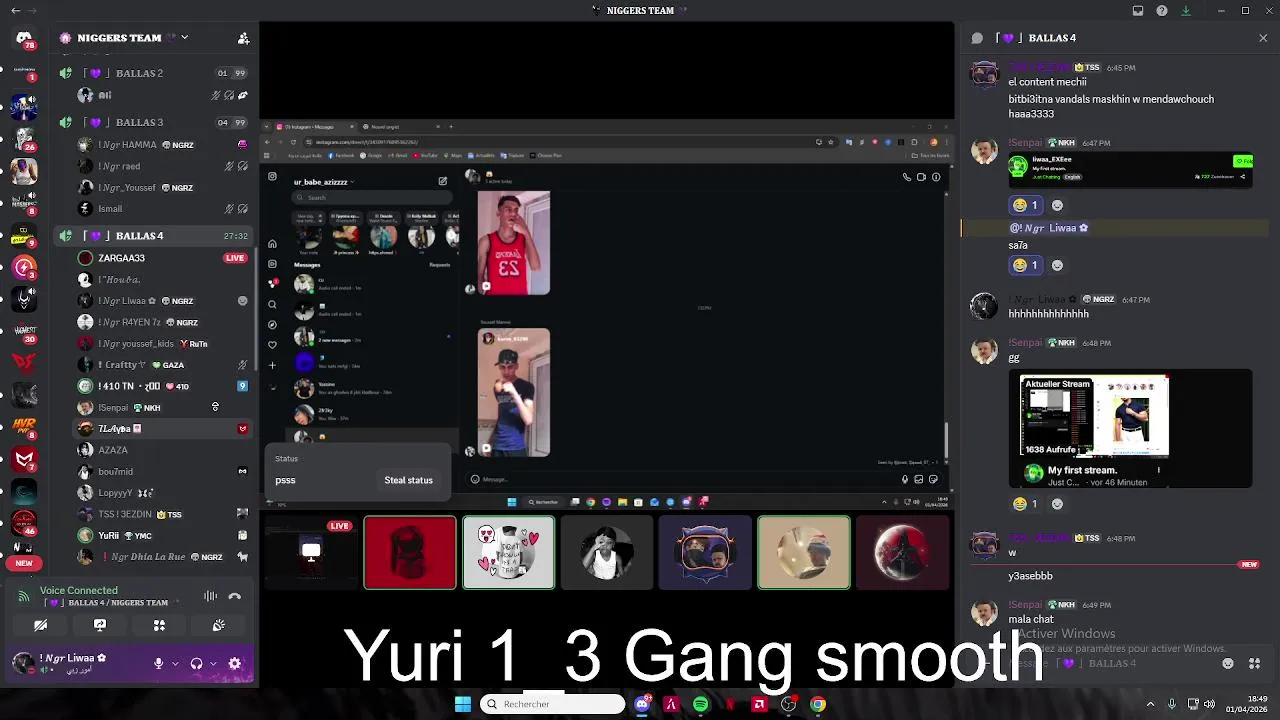Open microphone input options arrow

(175, 663)
